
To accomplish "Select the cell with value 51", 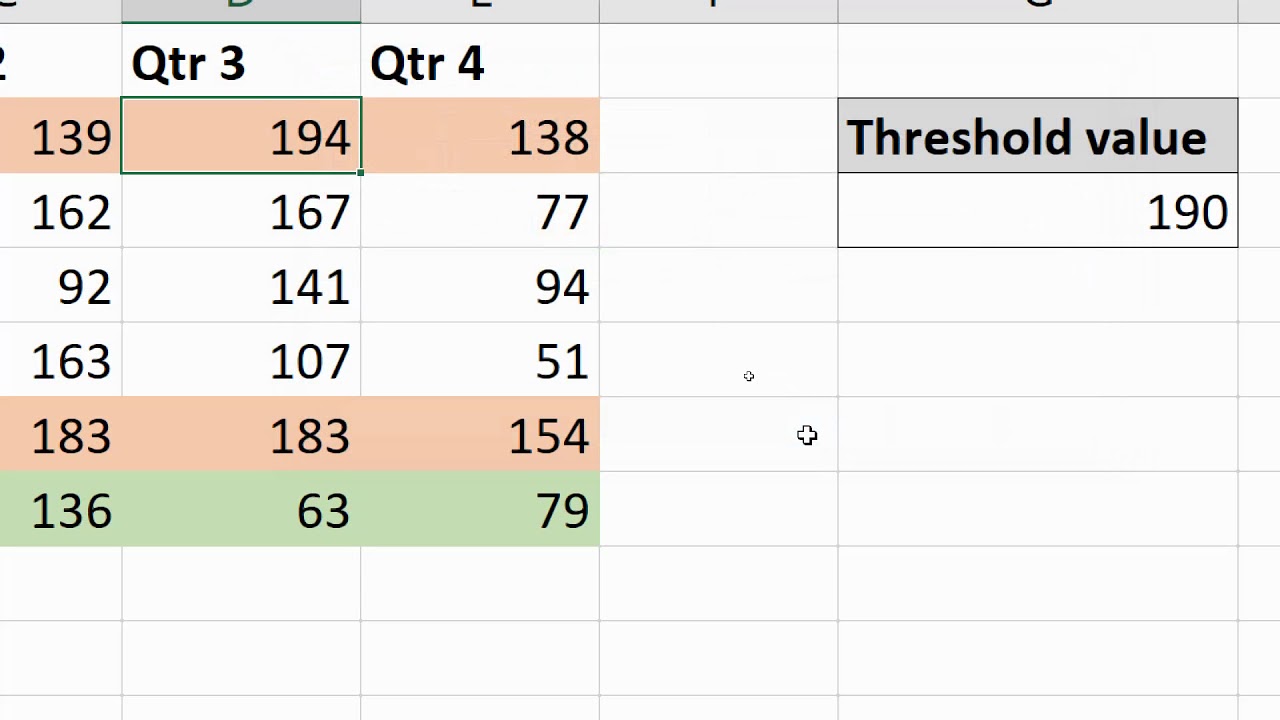I will pyautogui.click(x=480, y=360).
